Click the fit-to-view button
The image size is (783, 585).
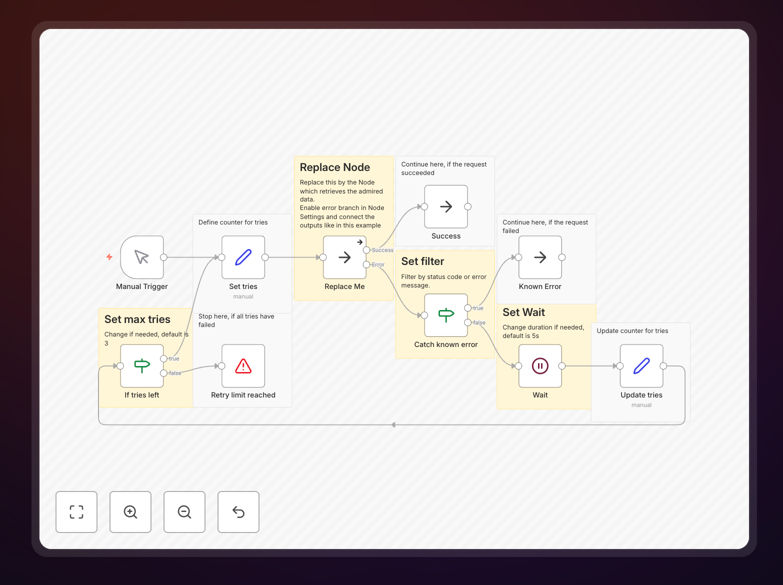click(76, 512)
